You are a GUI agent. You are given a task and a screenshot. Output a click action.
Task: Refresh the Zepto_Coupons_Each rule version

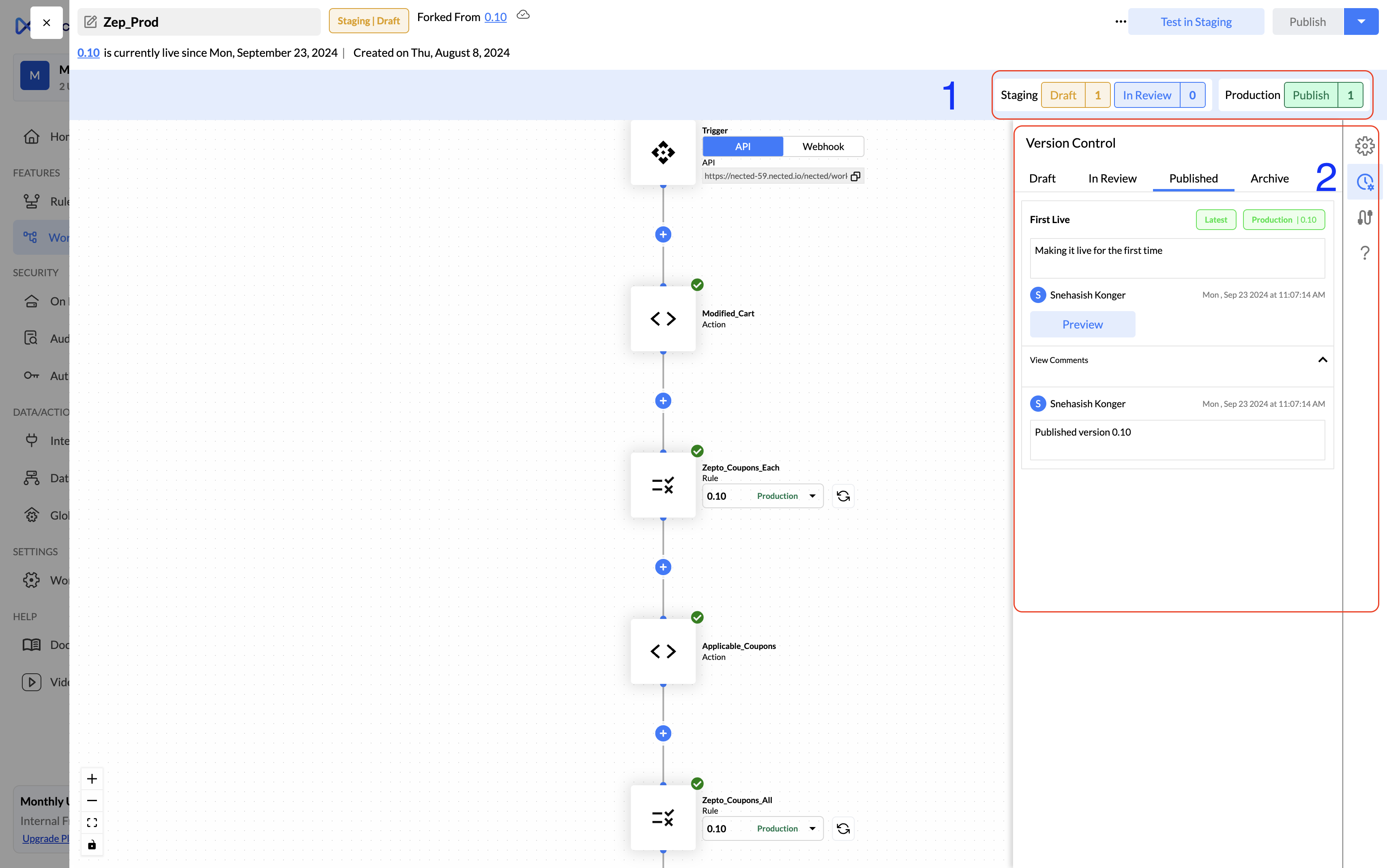[843, 496]
